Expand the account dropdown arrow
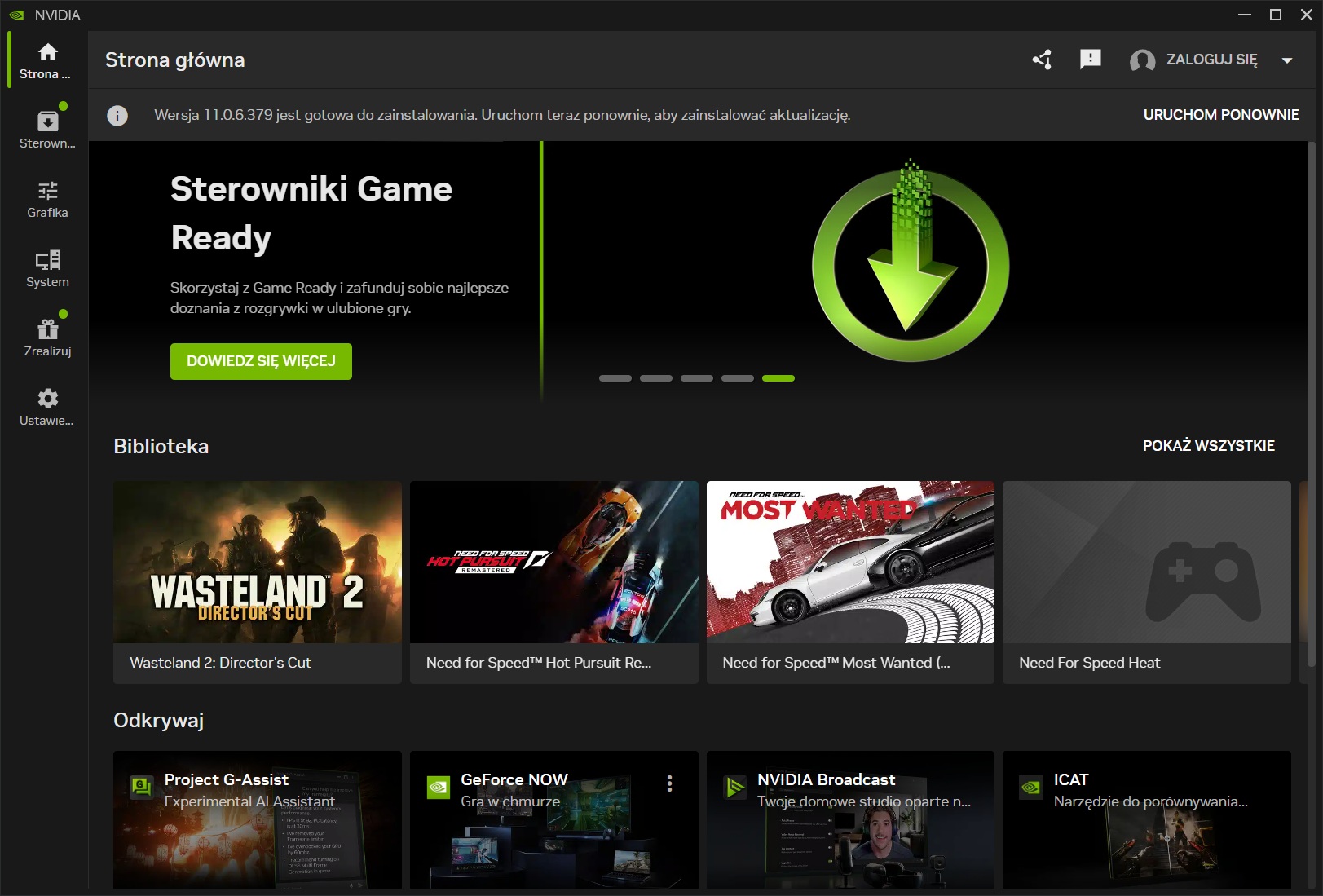Screen dimensions: 1323x896 pos(1287,60)
